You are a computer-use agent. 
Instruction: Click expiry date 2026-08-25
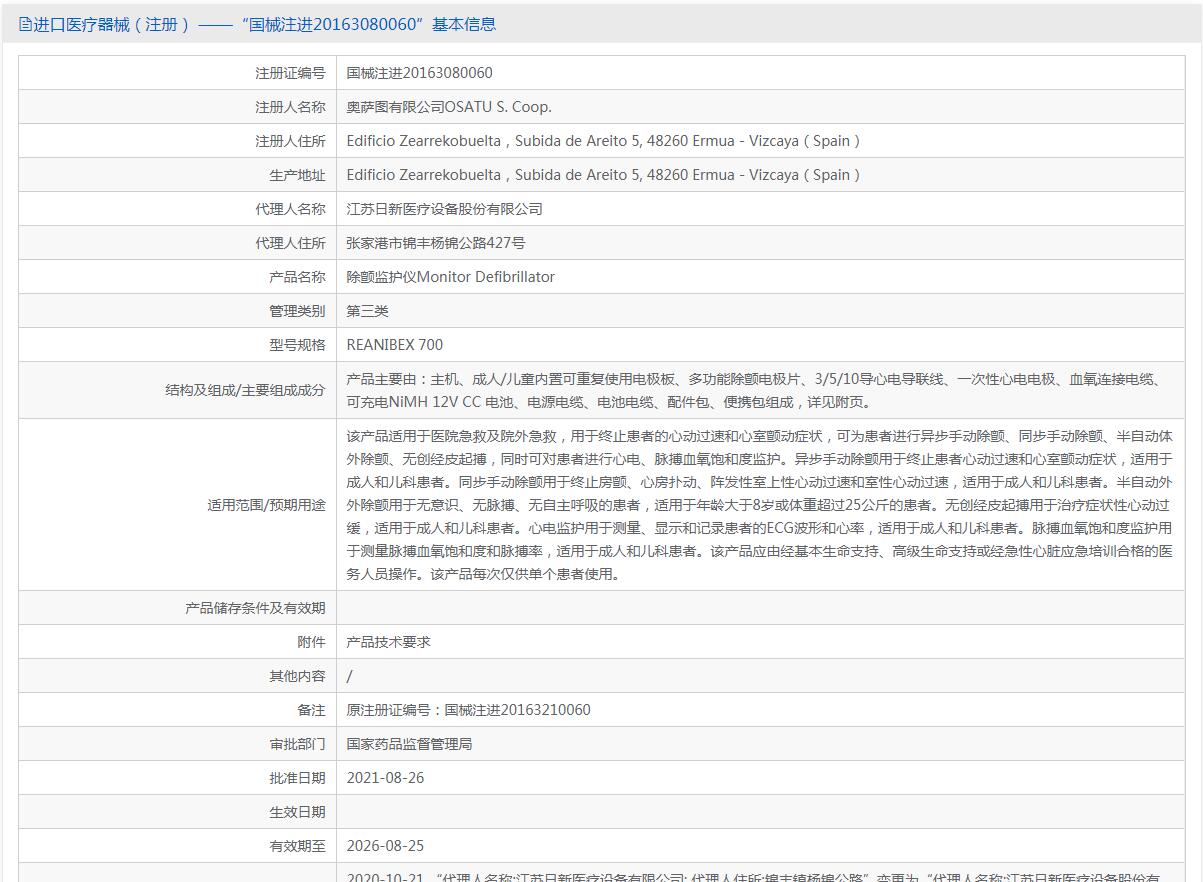[385, 846]
